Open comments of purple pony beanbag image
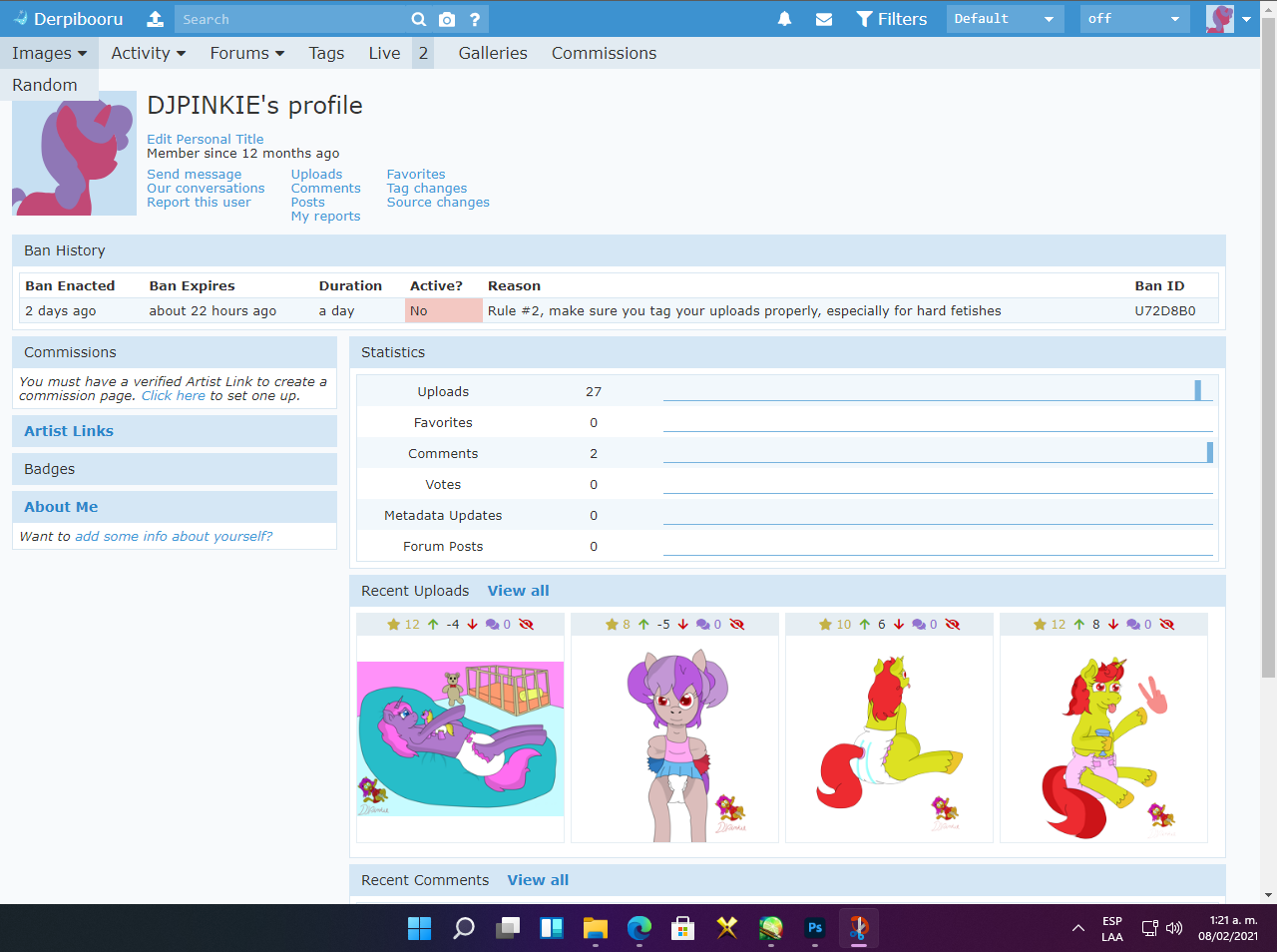This screenshot has height=952, width=1277. pyautogui.click(x=498, y=625)
